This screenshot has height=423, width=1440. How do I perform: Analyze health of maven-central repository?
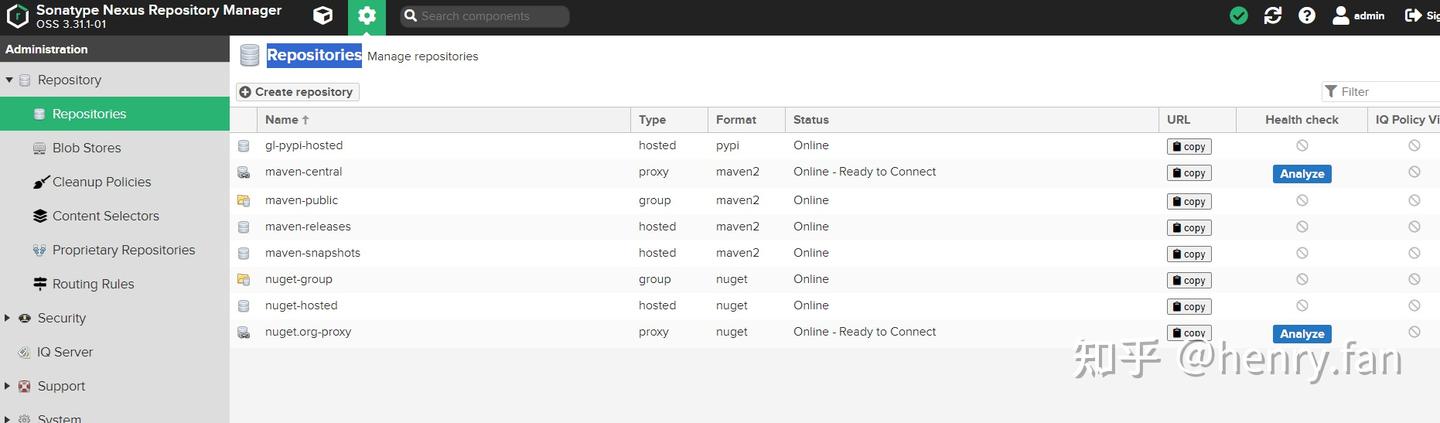coord(1302,174)
